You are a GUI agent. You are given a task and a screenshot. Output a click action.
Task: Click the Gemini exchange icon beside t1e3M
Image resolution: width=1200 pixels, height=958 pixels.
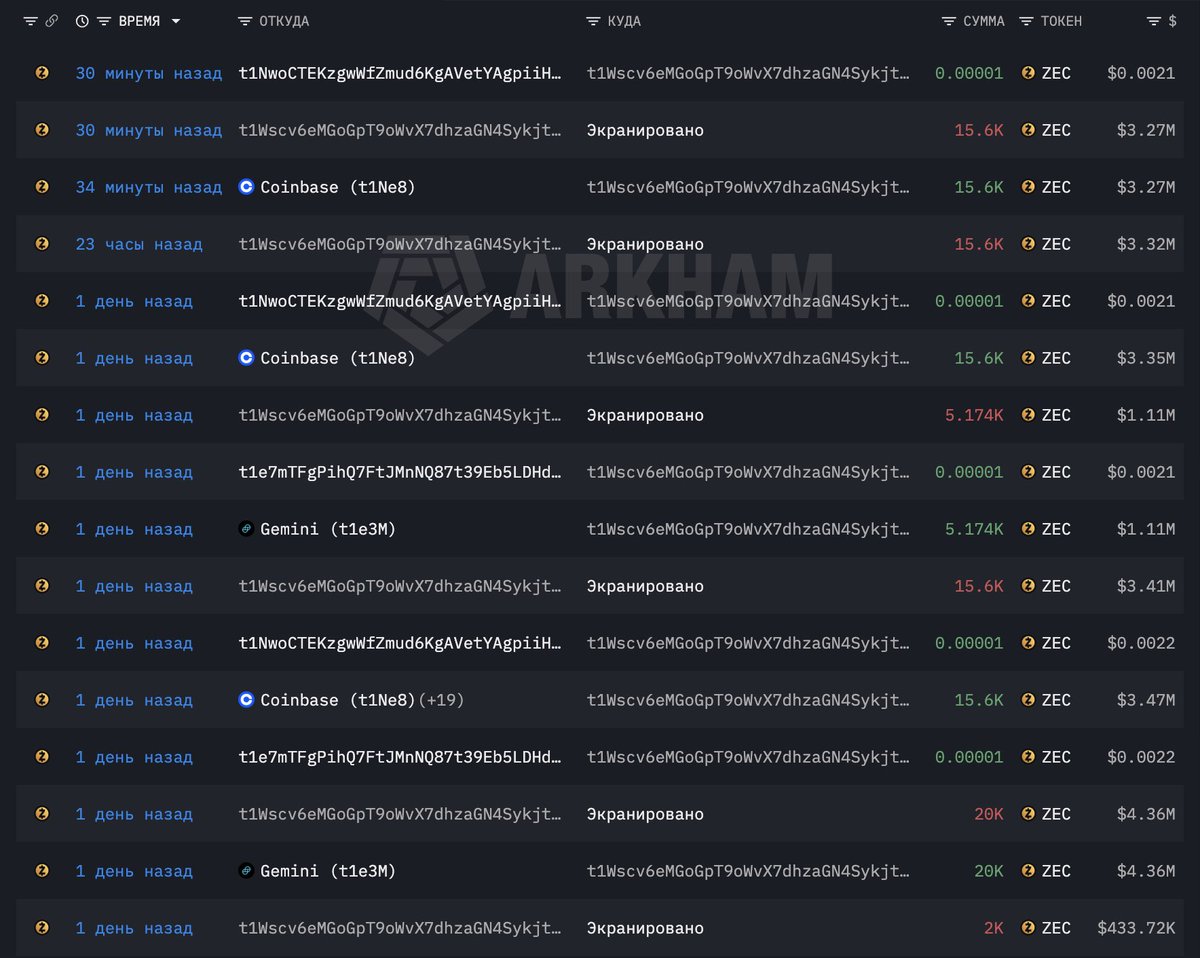pyautogui.click(x=249, y=529)
